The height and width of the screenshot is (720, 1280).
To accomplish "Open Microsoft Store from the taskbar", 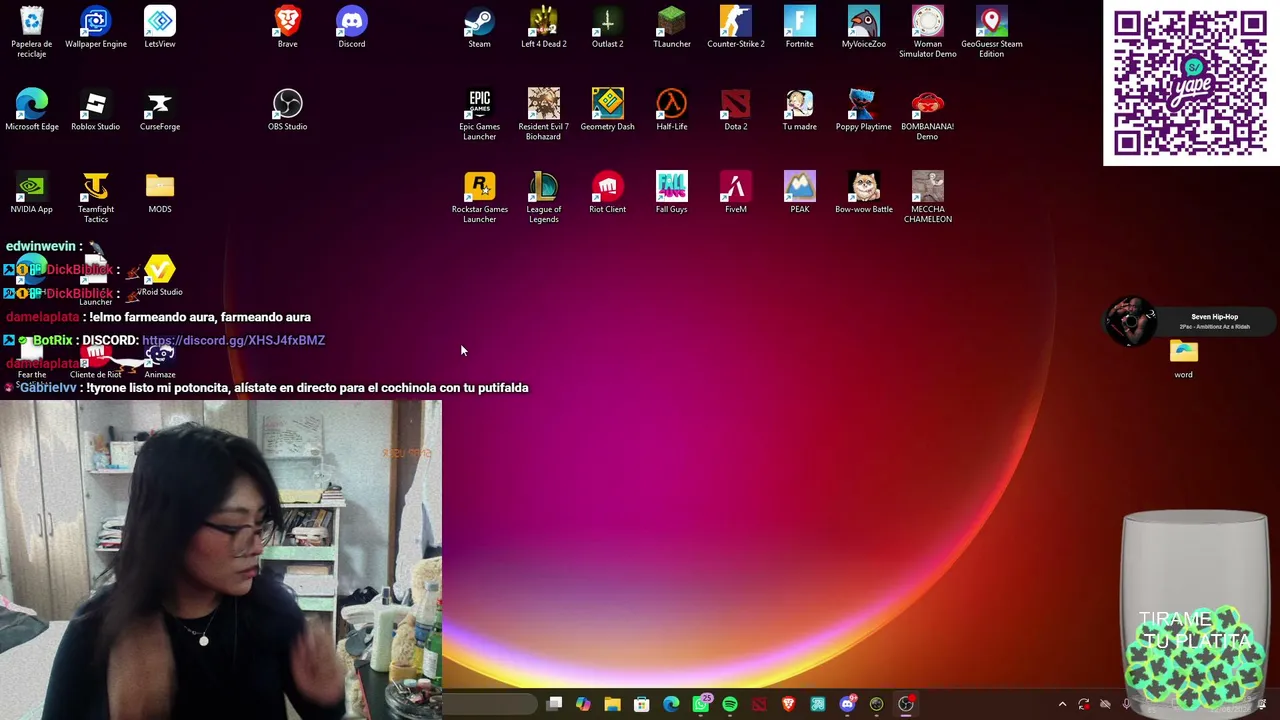I will coord(642,704).
